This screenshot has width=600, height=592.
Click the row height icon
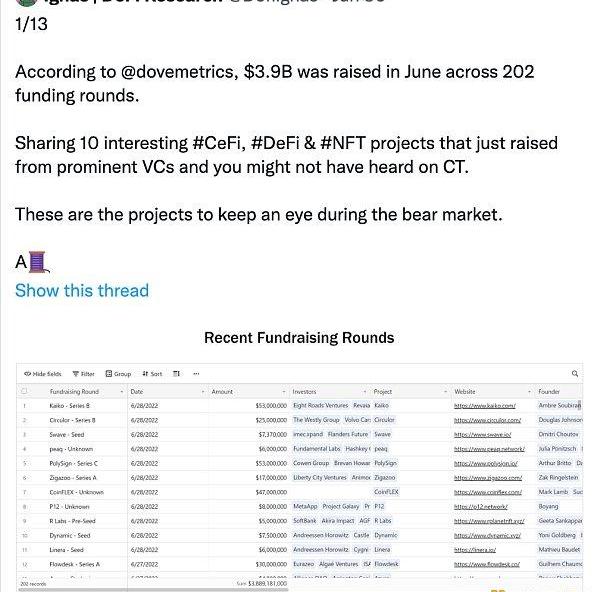pyautogui.click(x=177, y=374)
